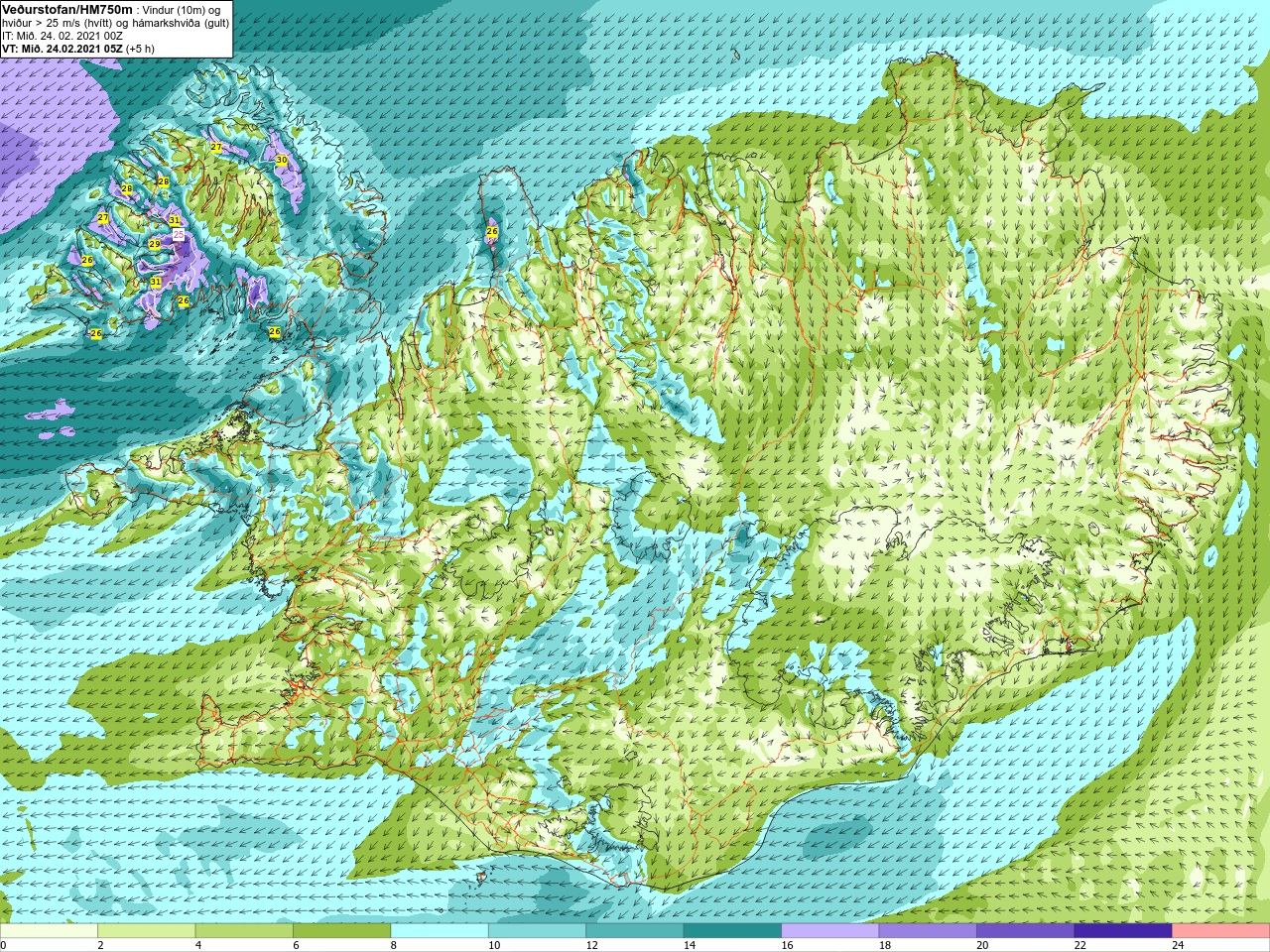
Task: Click the 2–4 m/s light green legend swatch
Action: point(147,930)
